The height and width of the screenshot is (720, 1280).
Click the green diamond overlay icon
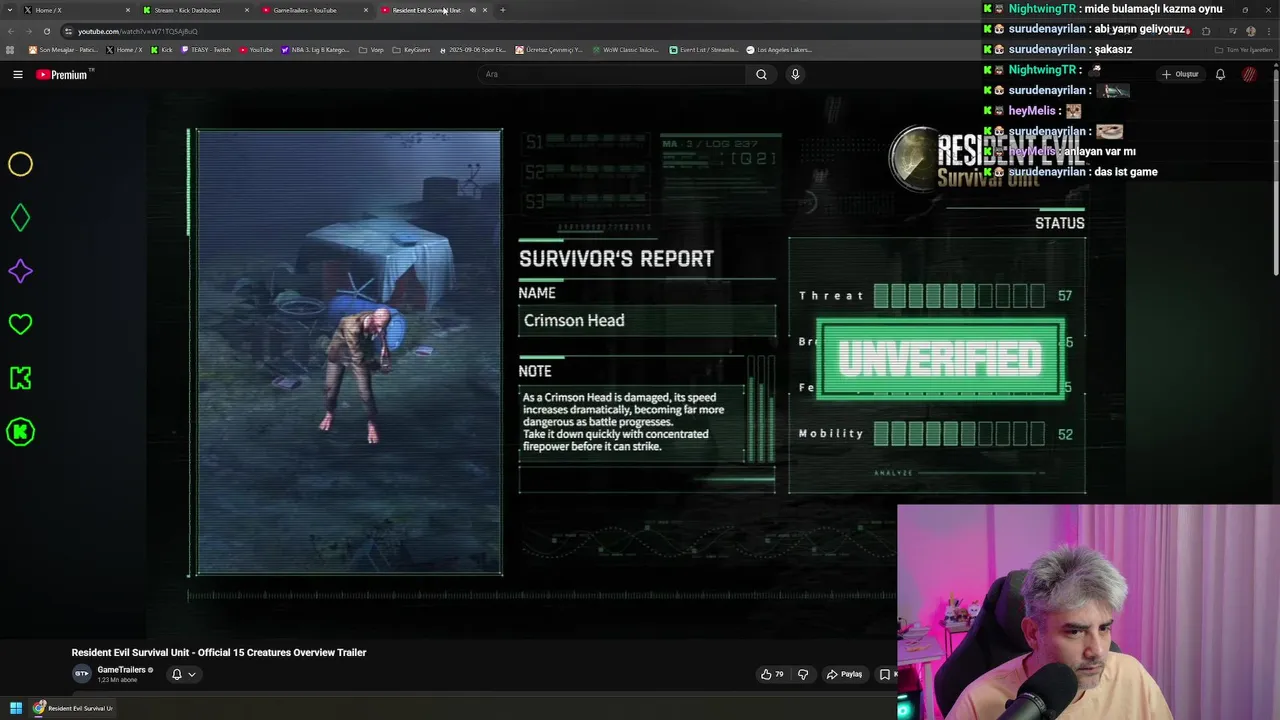pos(20,218)
